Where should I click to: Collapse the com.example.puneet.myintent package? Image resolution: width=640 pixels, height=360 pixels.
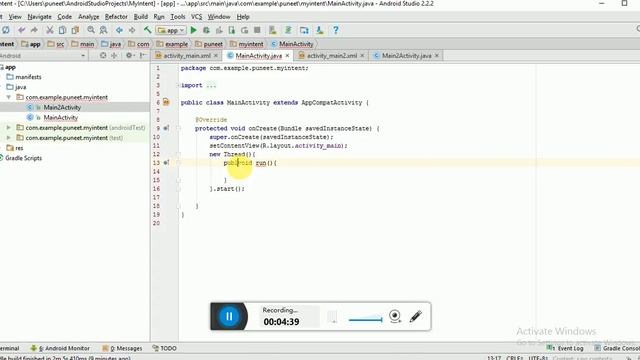coord(9,97)
